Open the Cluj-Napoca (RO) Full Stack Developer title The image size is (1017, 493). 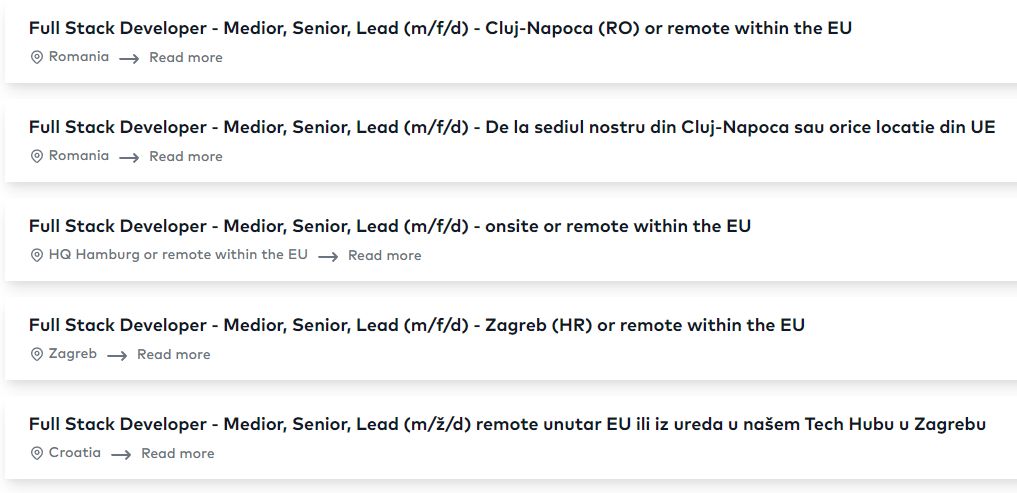coord(440,29)
